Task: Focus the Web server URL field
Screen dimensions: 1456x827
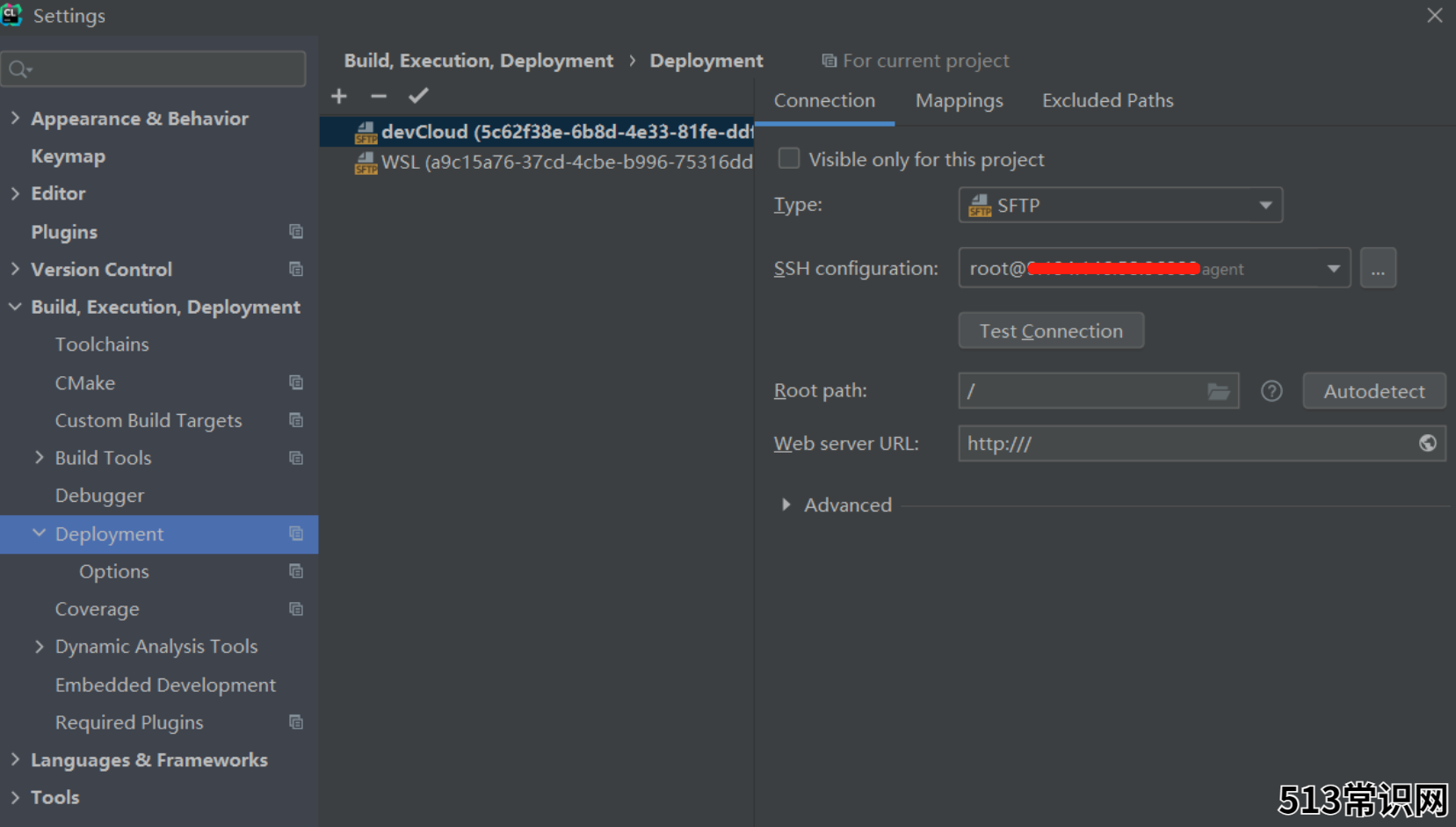Action: 1202,444
